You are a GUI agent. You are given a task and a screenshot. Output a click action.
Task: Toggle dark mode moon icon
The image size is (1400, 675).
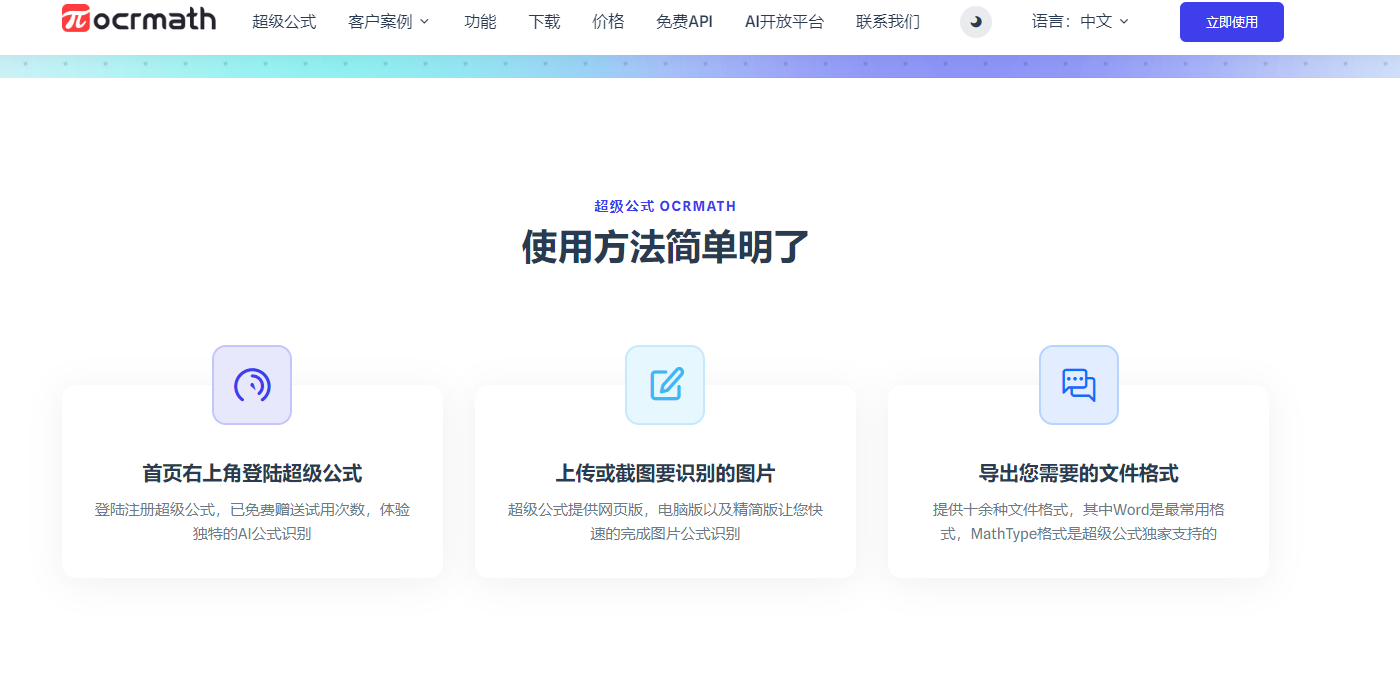[x=976, y=22]
